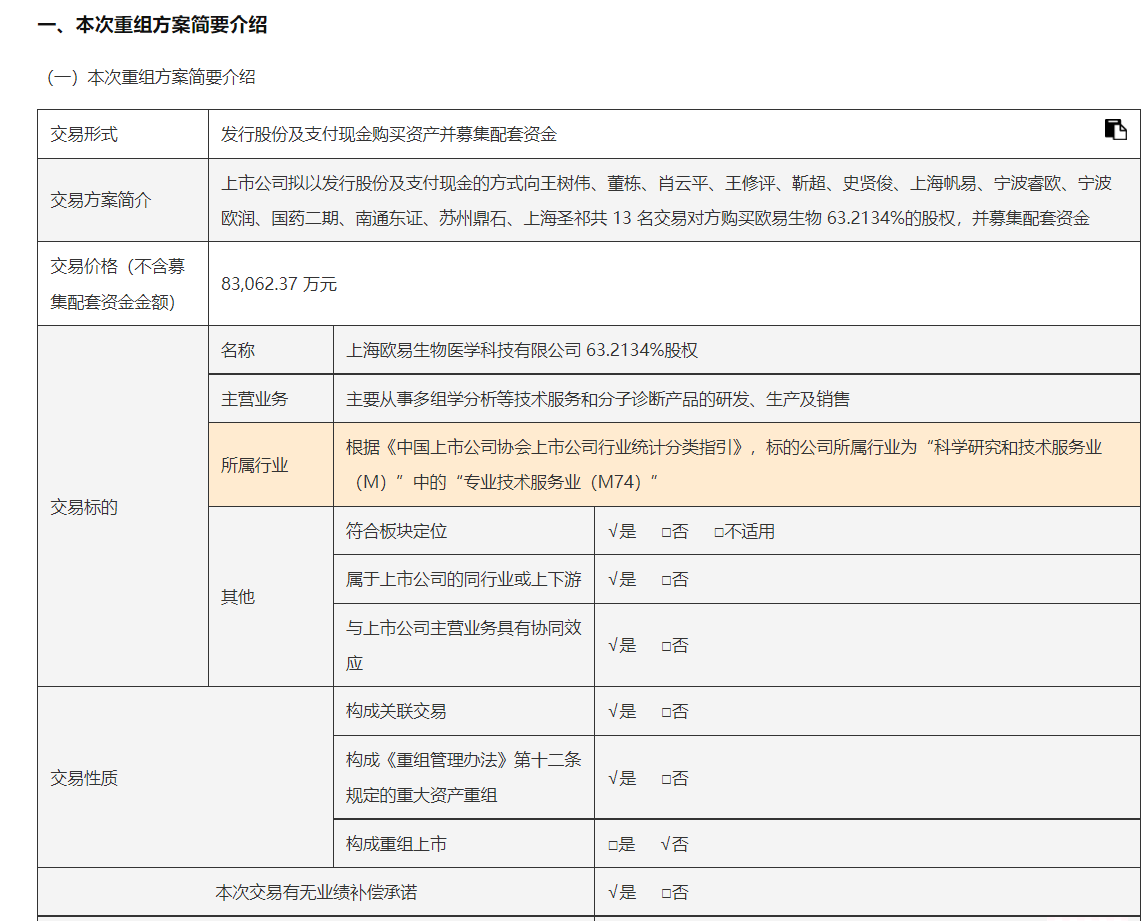Check 是 for 属于上市公司的同行业或上下游
The width and height of the screenshot is (1146, 921).
click(x=622, y=580)
